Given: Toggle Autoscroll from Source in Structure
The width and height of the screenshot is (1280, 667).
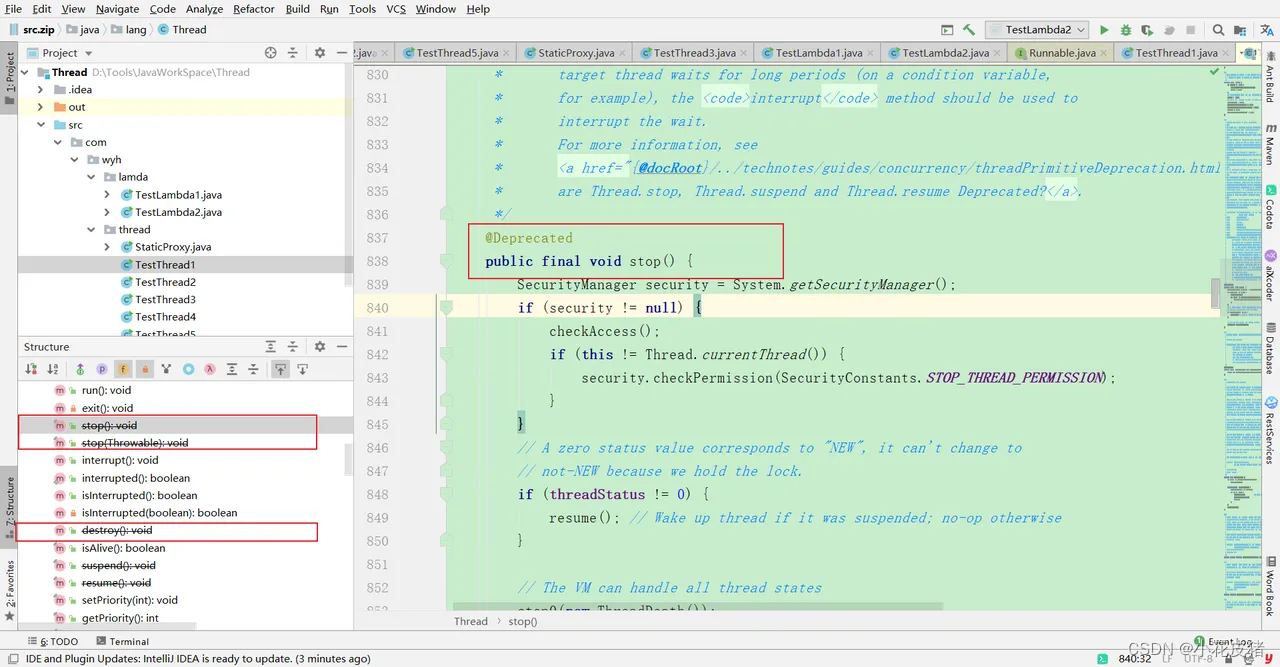Looking at the screenshot, I should coord(302,369).
